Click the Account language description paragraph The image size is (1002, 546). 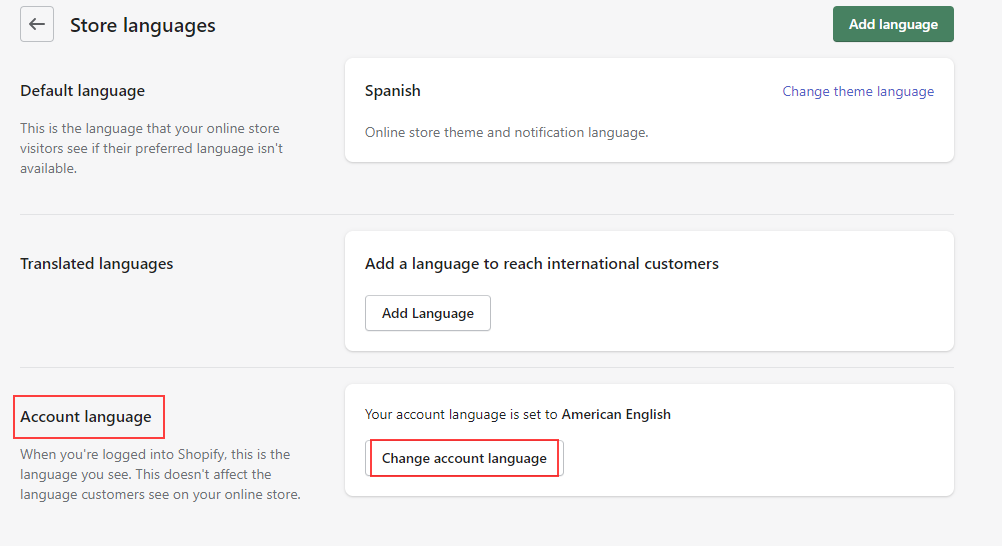tap(160, 474)
